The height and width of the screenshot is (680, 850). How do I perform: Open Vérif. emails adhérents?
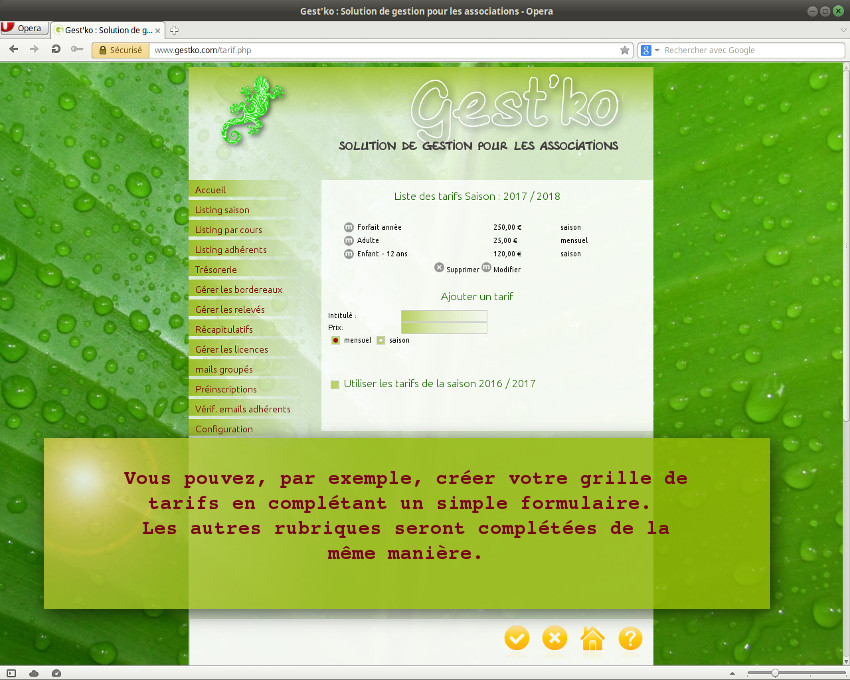pyautogui.click(x=243, y=409)
